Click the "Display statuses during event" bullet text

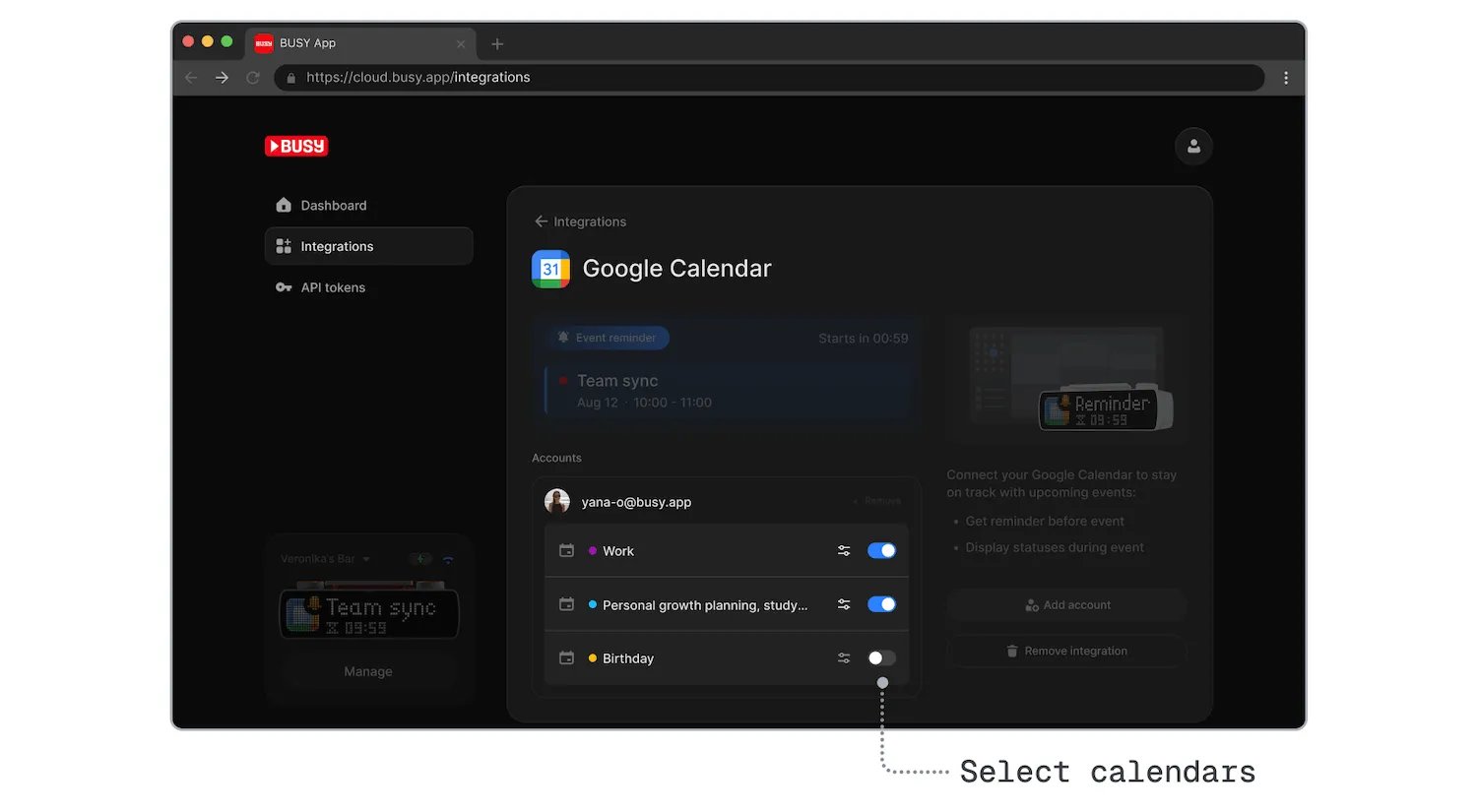(x=1055, y=547)
